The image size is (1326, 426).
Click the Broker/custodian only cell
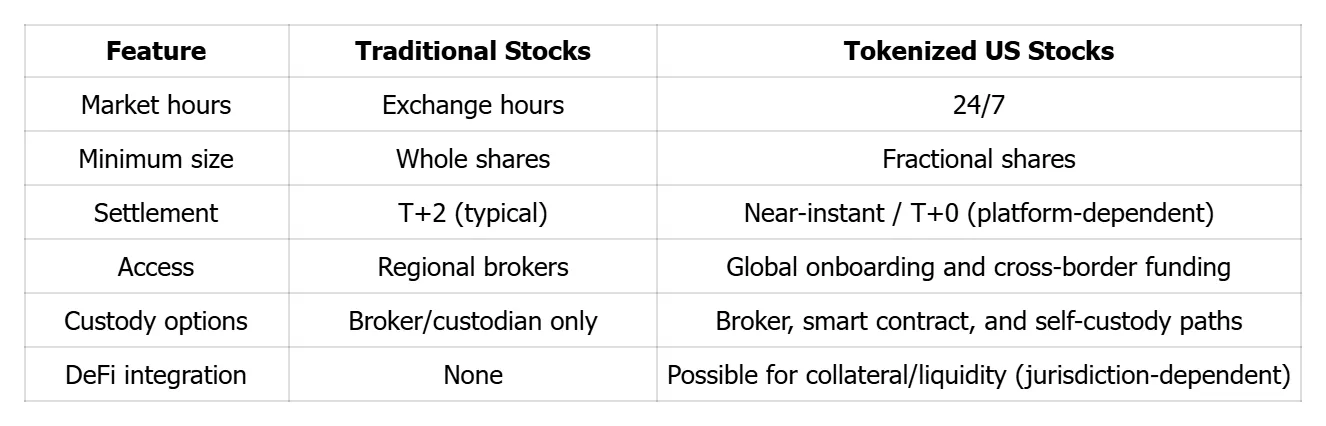[x=472, y=321]
